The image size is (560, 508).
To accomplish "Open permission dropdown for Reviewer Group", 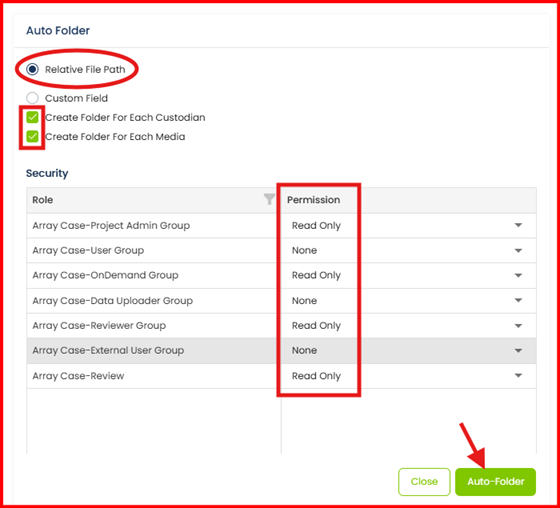I will click(518, 325).
